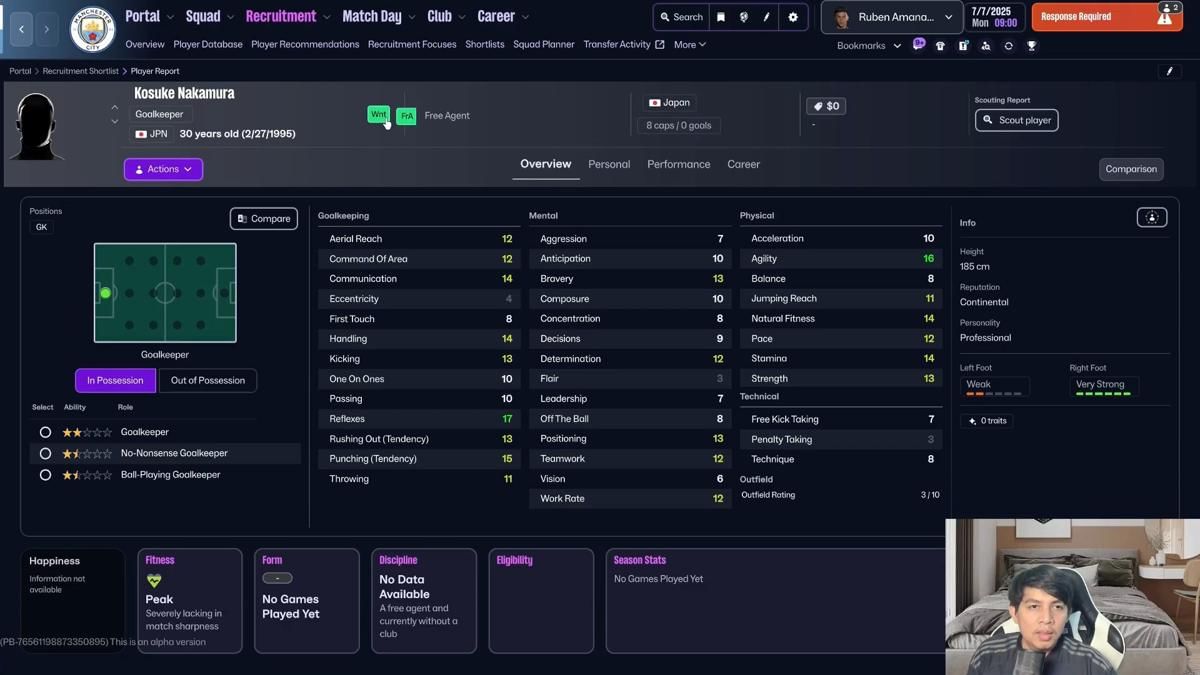The height and width of the screenshot is (675, 1200).
Task: Open the More menu in the navigation bar
Action: pos(689,44)
